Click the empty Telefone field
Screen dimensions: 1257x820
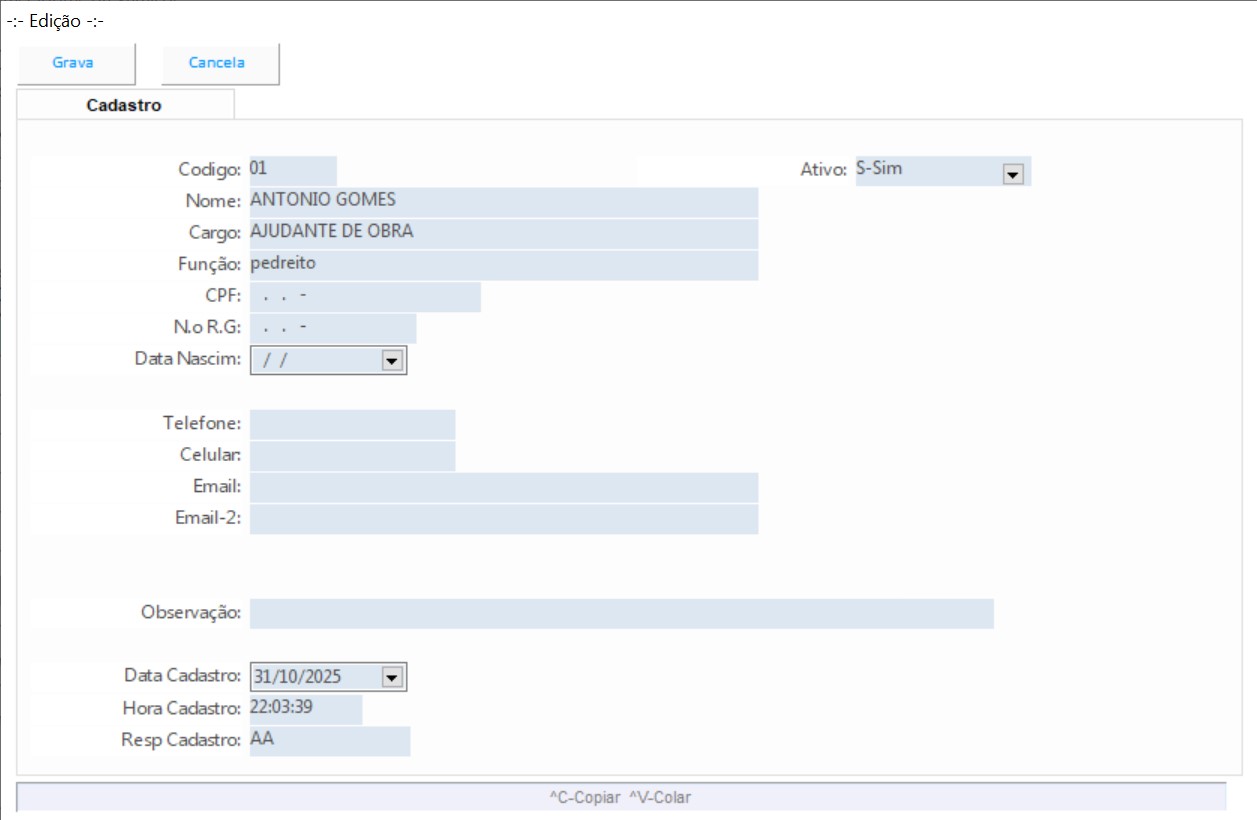coord(352,425)
